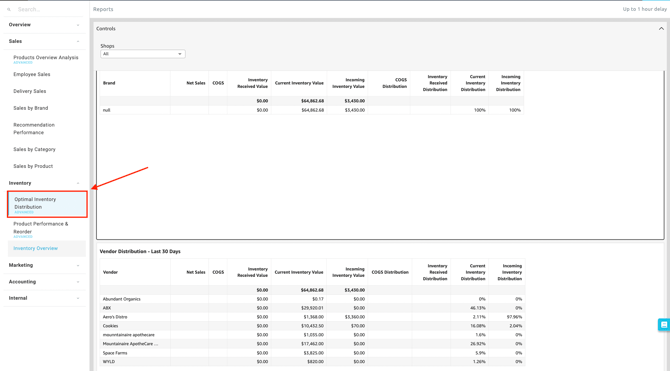Image resolution: width=670 pixels, height=371 pixels.
Task: Open Delivery Sales report
Action: pos(29,91)
